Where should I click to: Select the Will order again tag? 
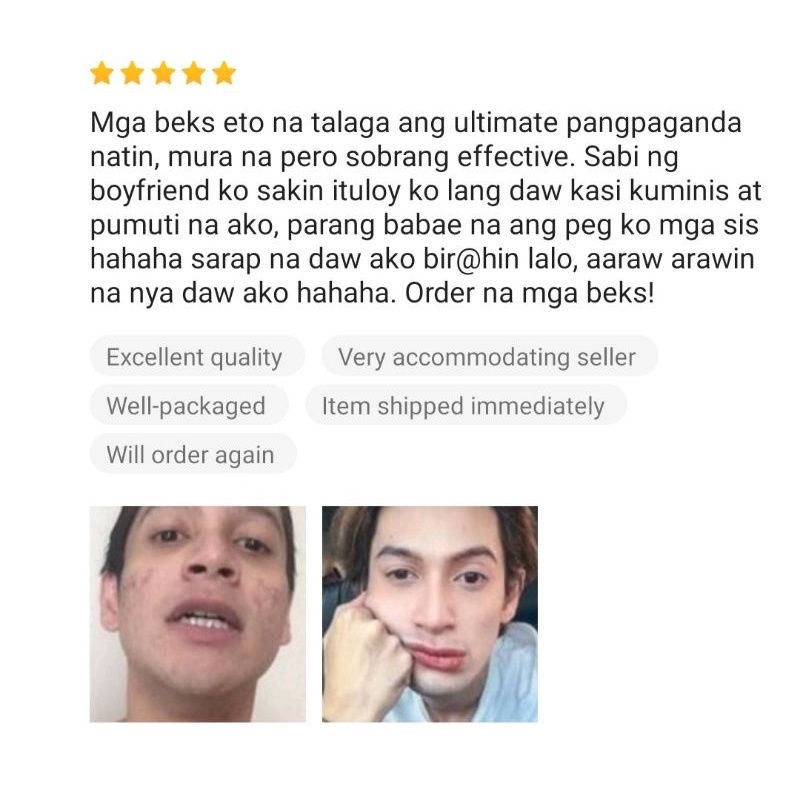(193, 454)
